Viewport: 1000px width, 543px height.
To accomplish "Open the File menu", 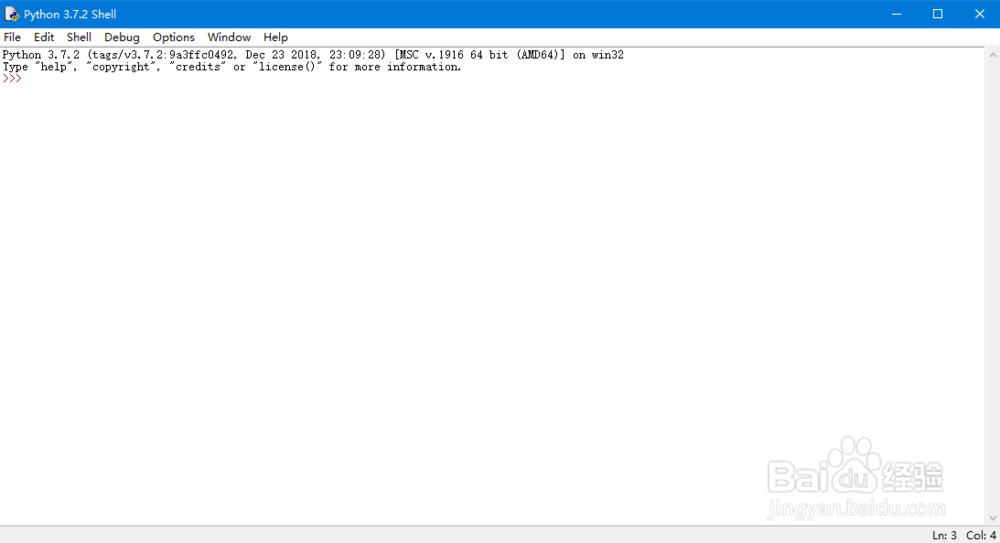I will (12, 37).
